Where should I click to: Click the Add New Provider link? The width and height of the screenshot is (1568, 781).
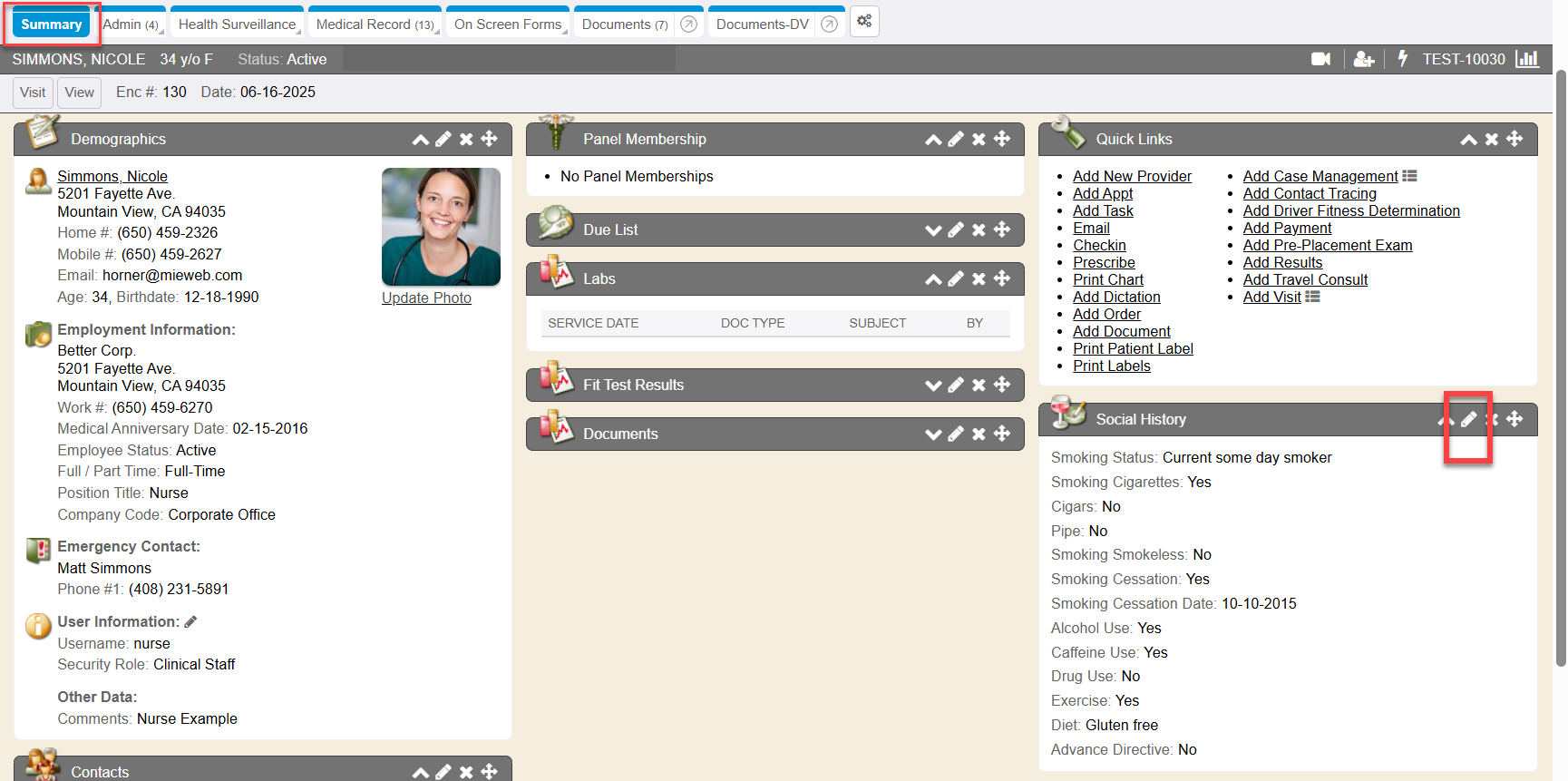point(1132,176)
